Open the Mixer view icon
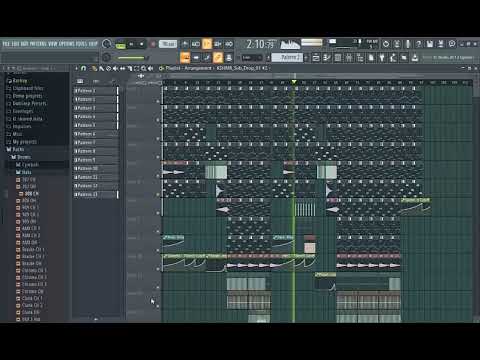 coord(349,58)
